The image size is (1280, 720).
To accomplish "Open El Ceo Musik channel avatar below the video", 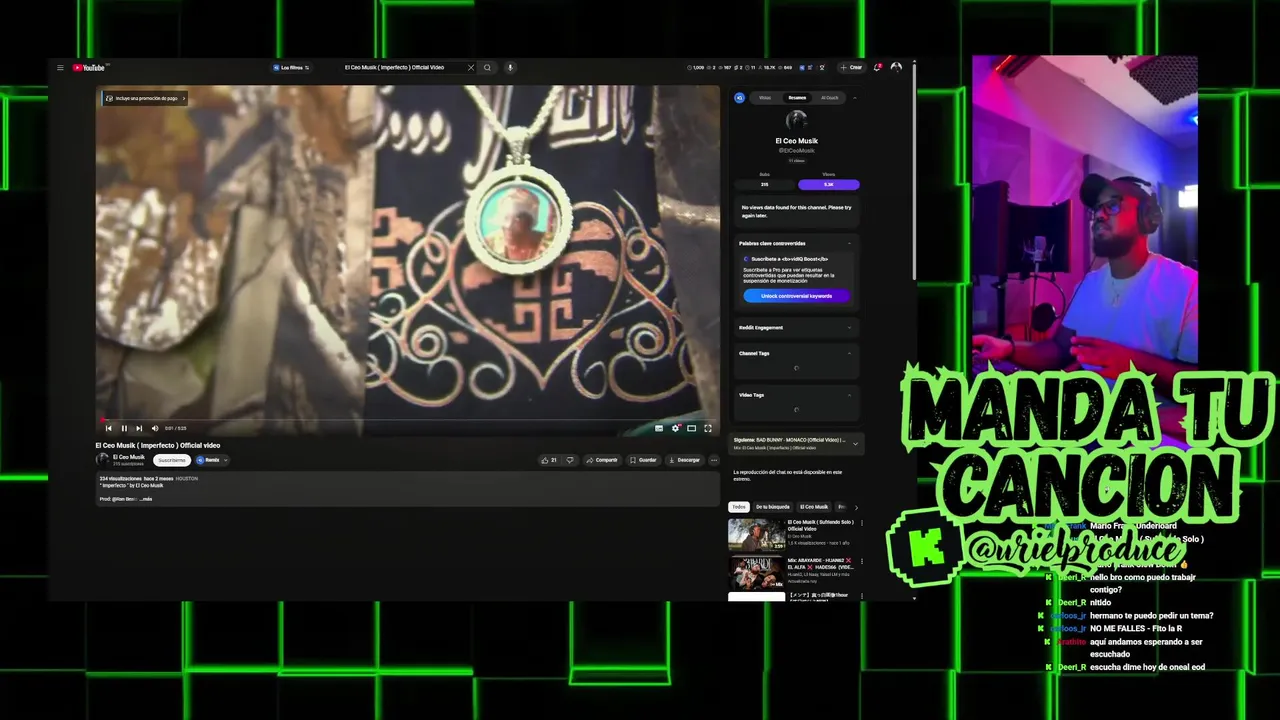I will [102, 460].
